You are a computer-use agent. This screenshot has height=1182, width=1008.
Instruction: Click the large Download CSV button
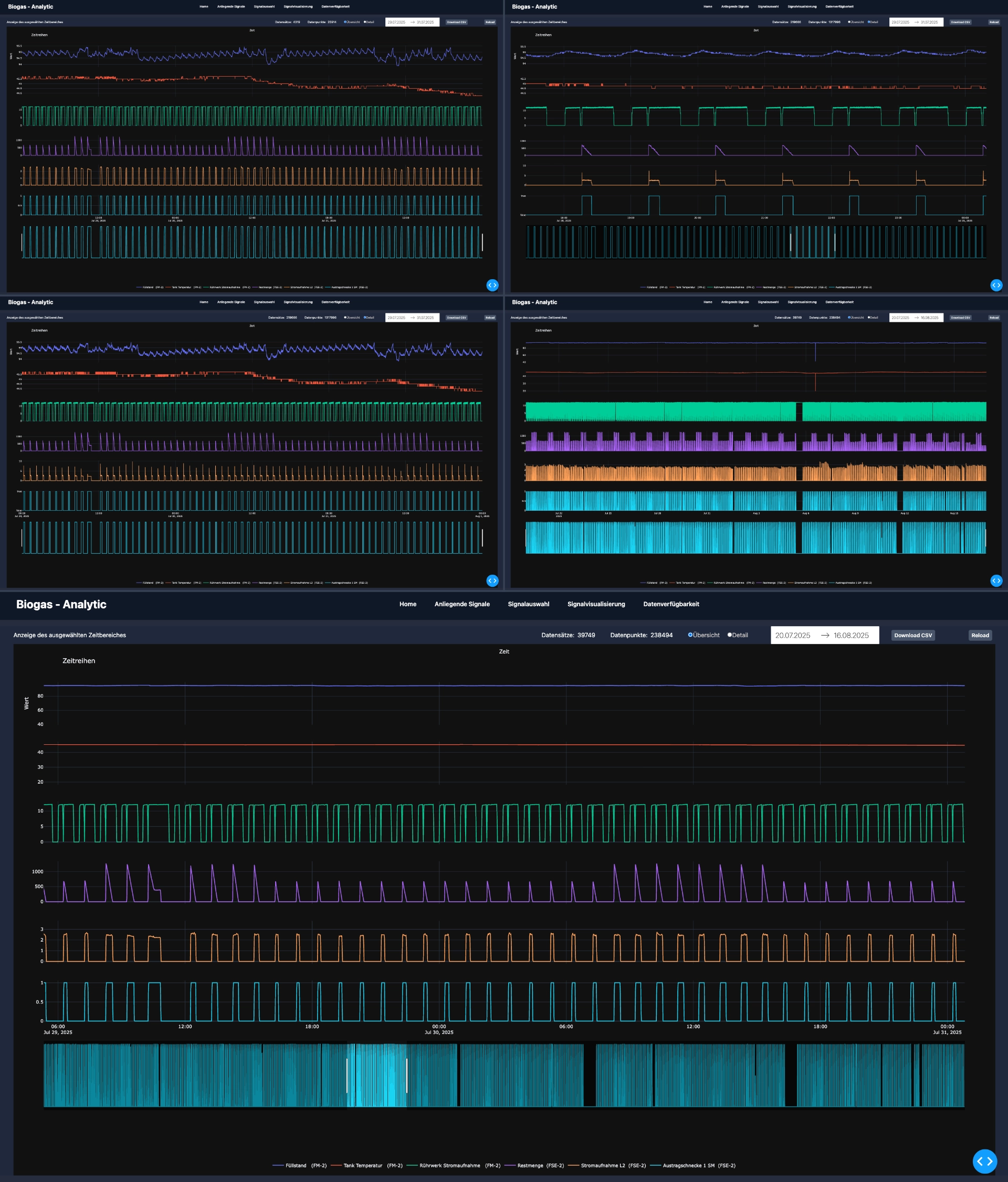(x=913, y=635)
